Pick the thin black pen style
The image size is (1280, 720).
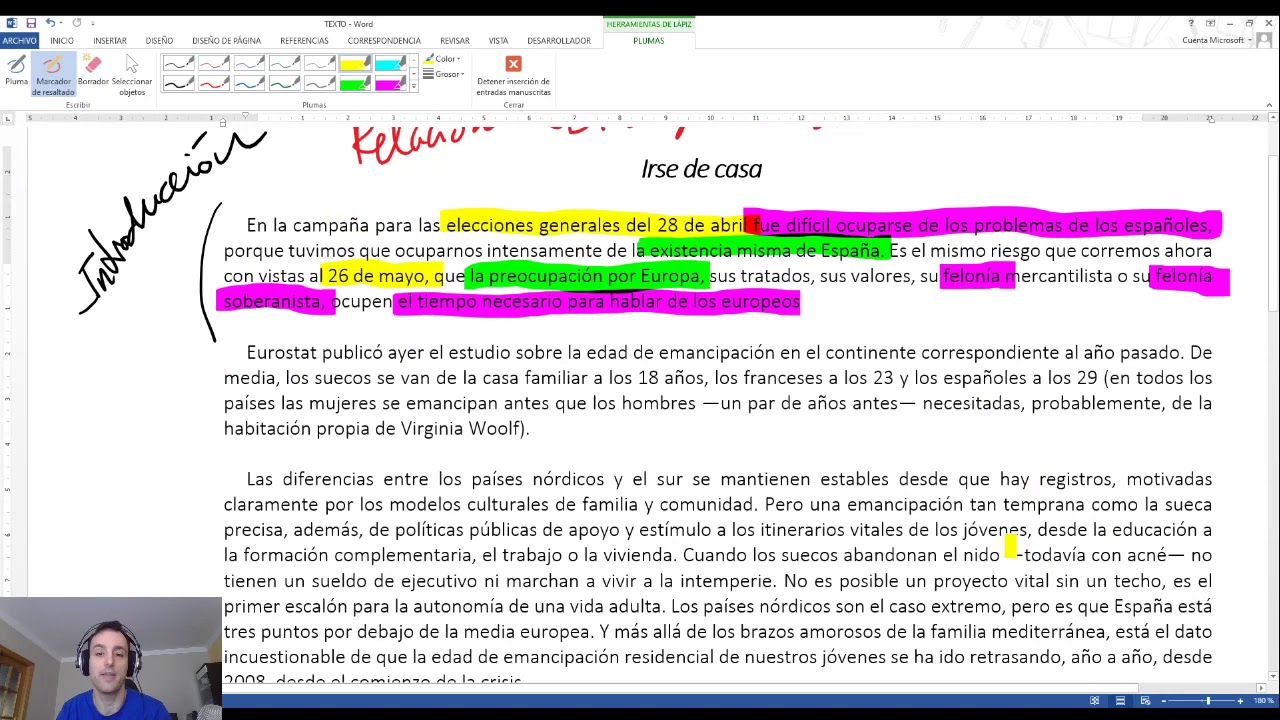179,65
